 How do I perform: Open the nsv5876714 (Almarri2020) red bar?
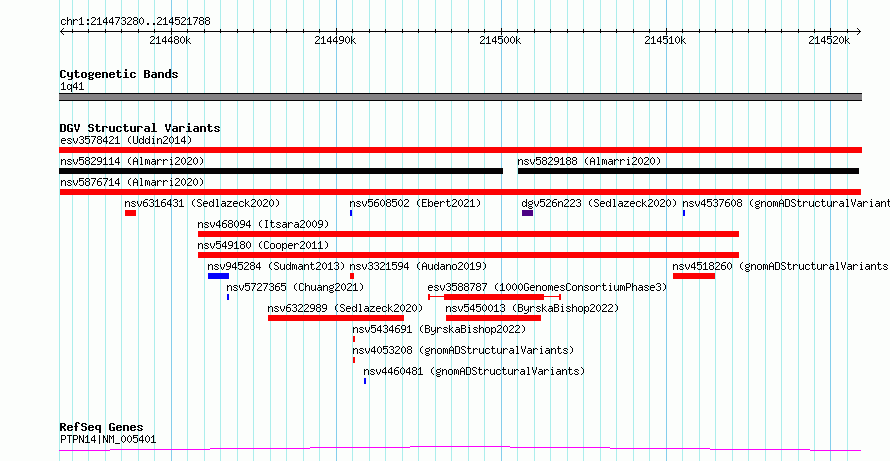[460, 192]
